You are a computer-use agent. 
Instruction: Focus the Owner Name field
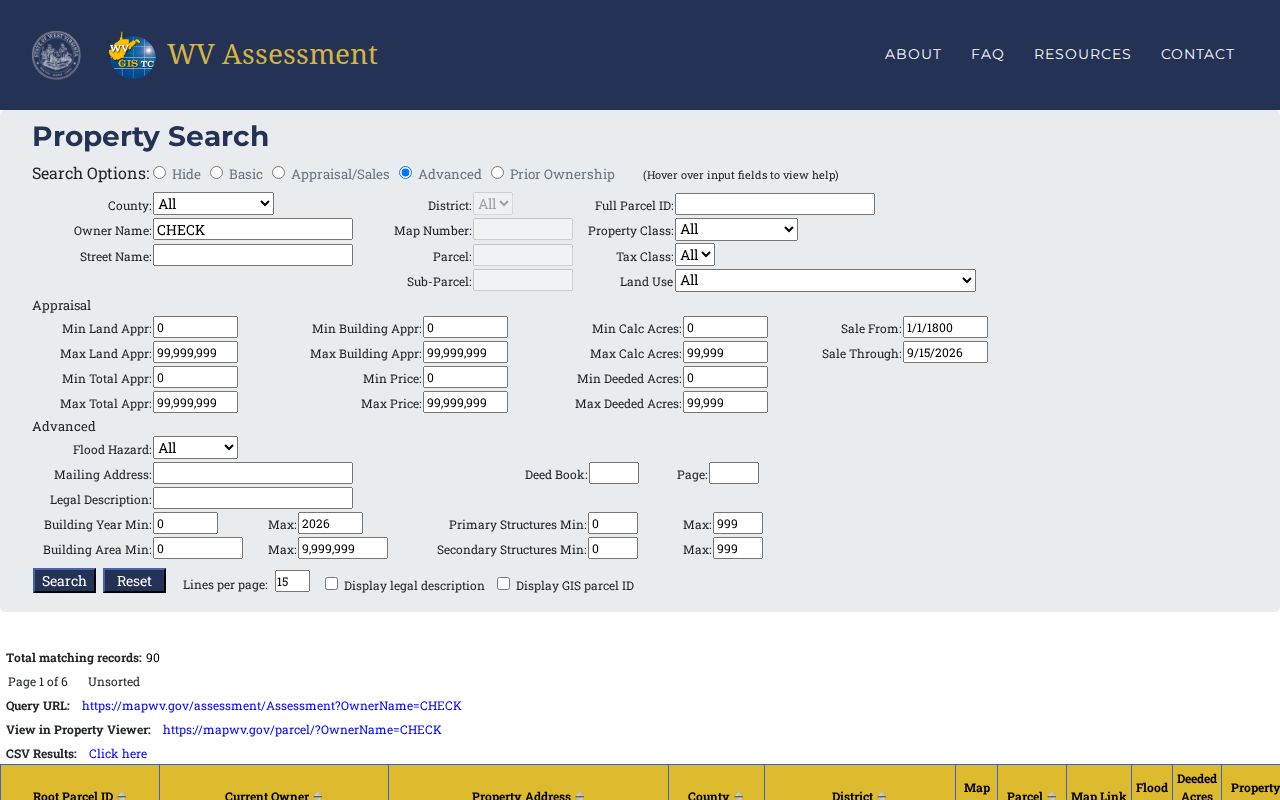click(253, 229)
